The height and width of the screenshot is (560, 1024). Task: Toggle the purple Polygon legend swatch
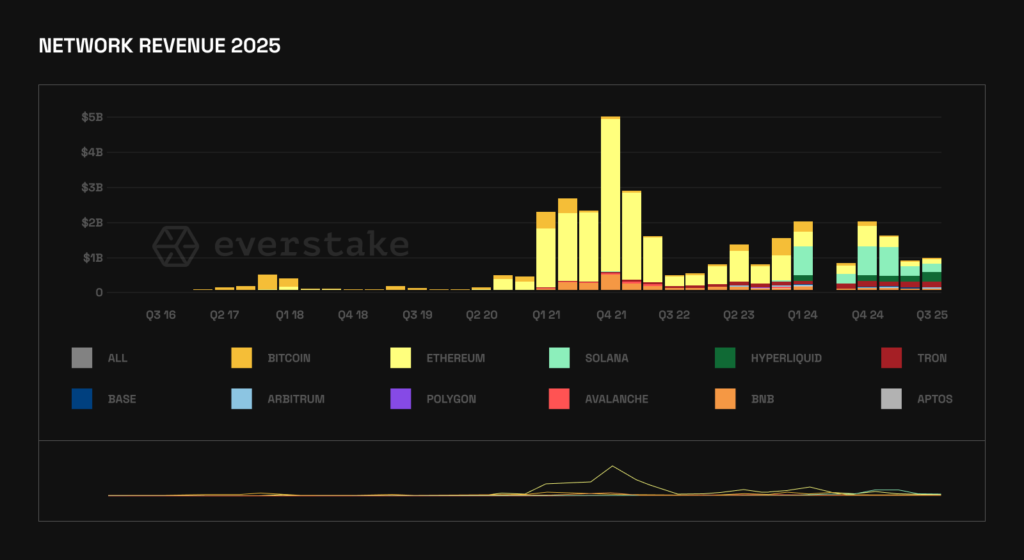coord(402,399)
